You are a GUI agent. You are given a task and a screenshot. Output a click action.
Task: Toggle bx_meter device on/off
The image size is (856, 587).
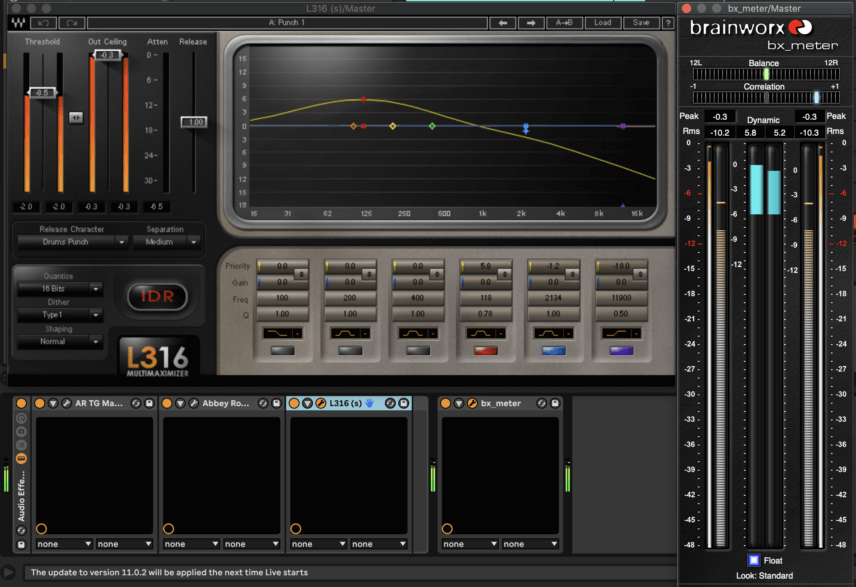445,404
